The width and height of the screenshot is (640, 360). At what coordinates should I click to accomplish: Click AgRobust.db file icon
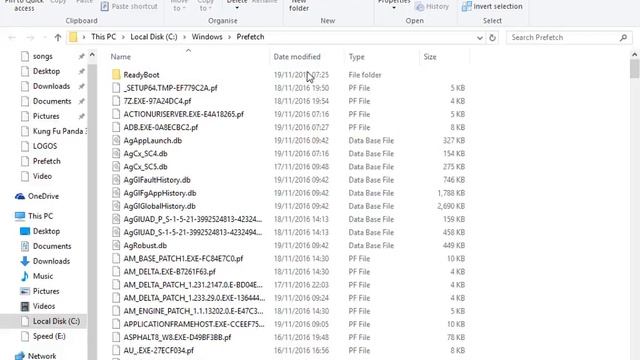[x=116, y=245]
